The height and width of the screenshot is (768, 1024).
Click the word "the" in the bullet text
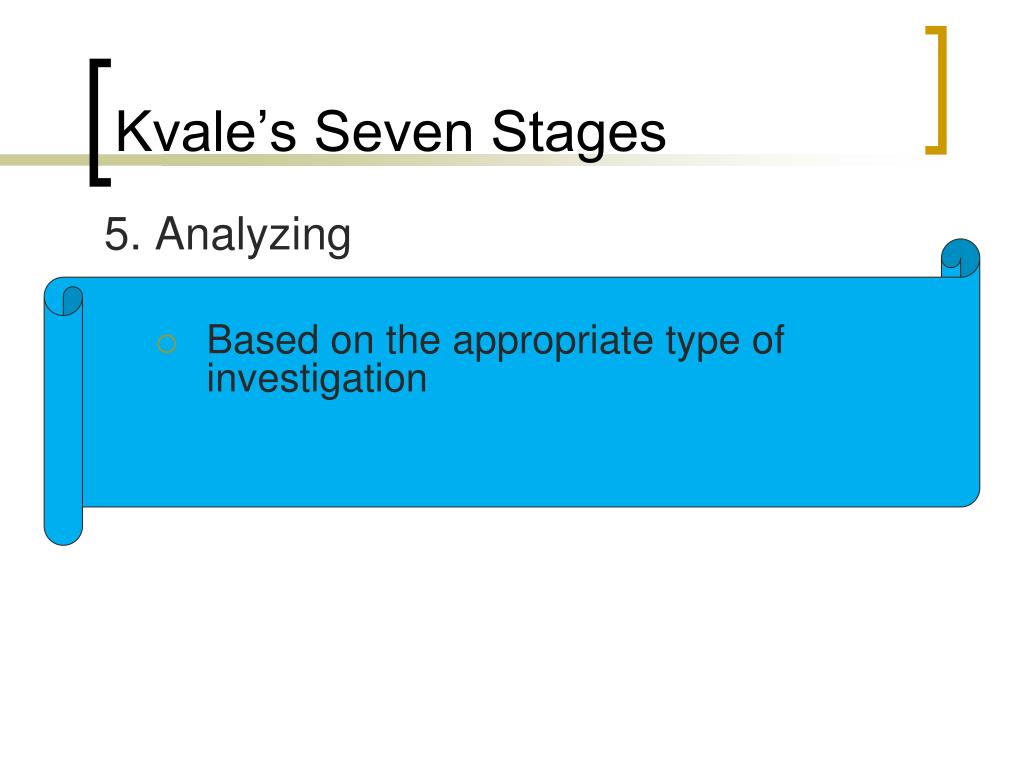(413, 340)
